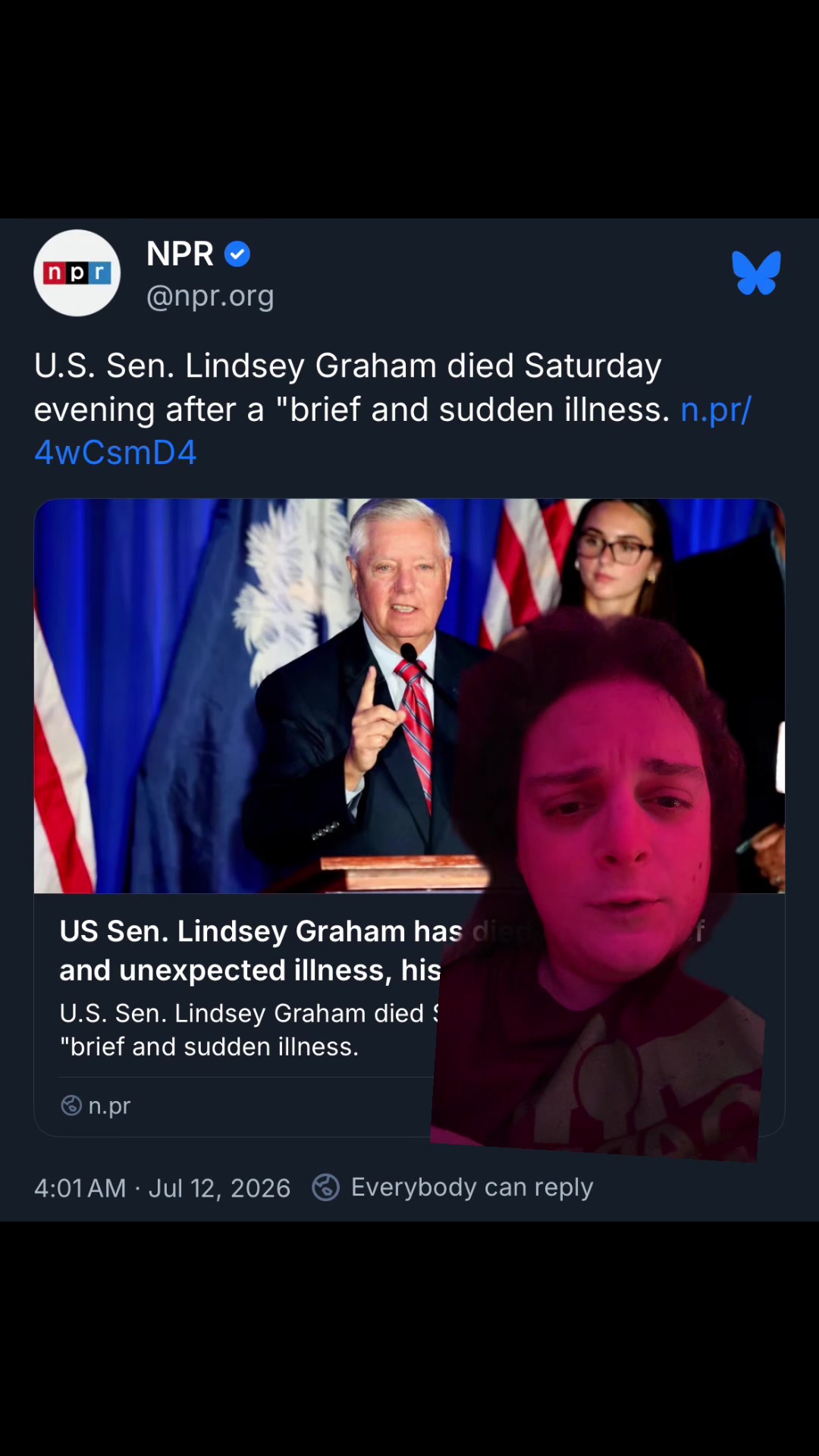Open the 4:01 AM post timestamp

click(80, 1188)
